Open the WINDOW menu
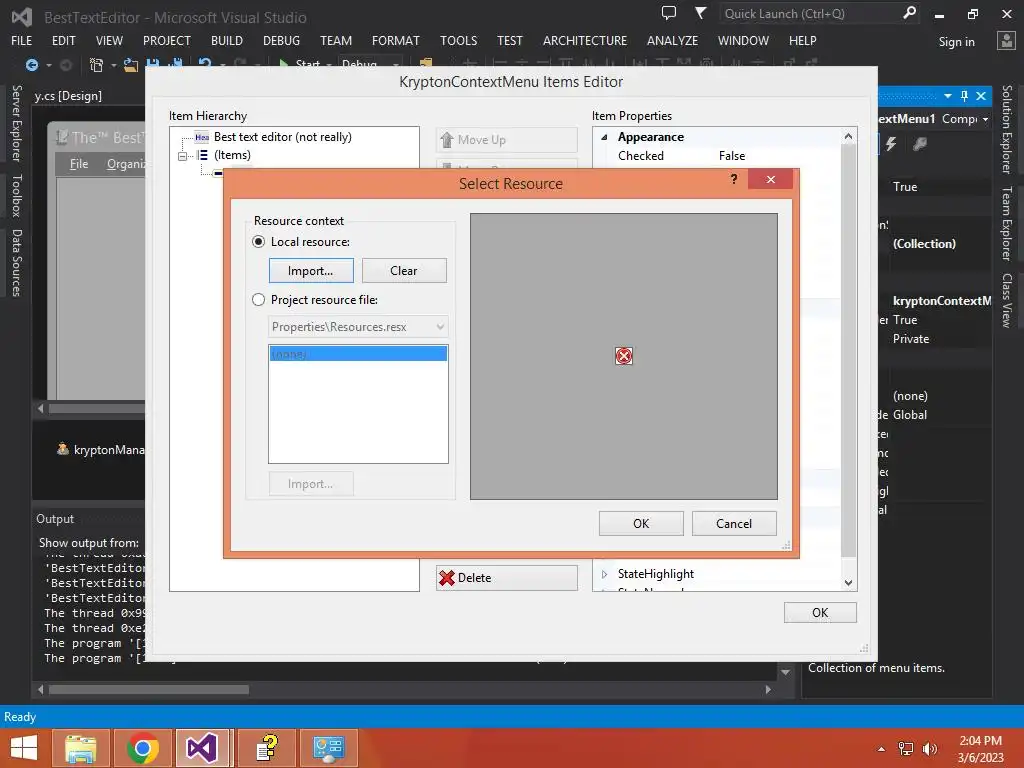This screenshot has width=1024, height=768. click(743, 40)
